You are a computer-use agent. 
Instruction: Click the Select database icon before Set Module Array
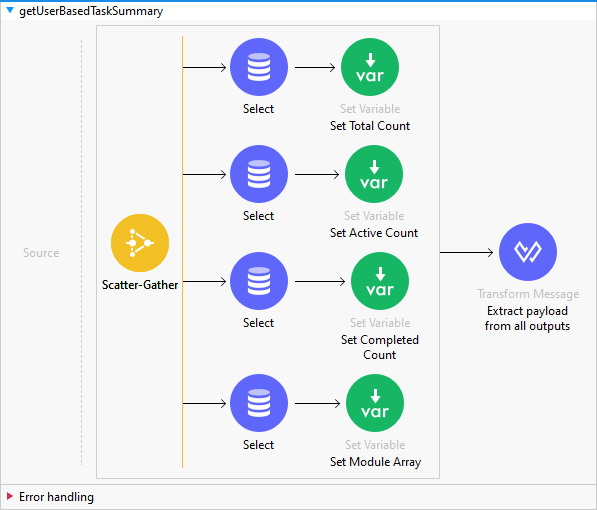(259, 403)
